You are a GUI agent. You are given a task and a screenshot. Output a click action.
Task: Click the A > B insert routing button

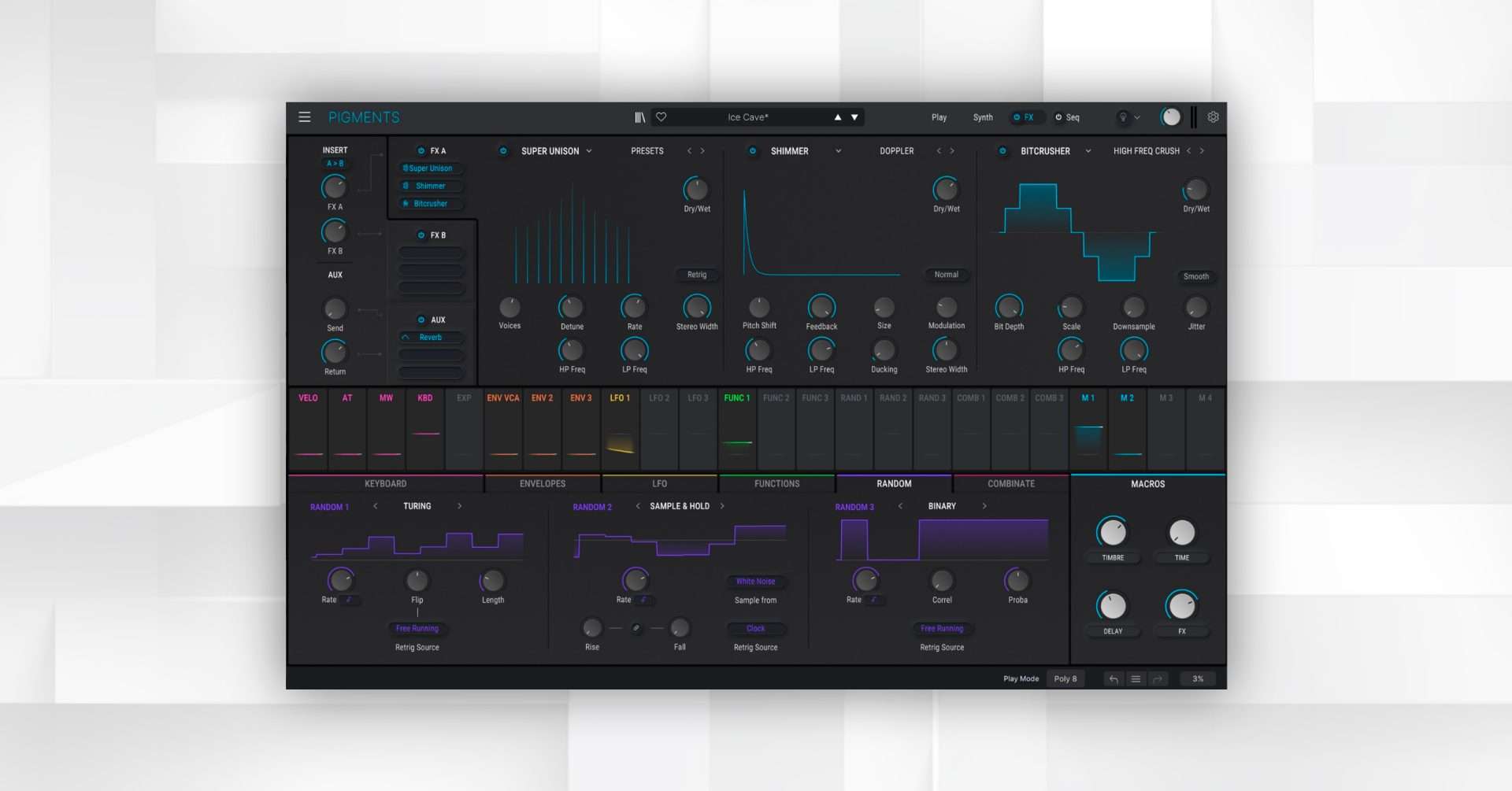pos(335,164)
